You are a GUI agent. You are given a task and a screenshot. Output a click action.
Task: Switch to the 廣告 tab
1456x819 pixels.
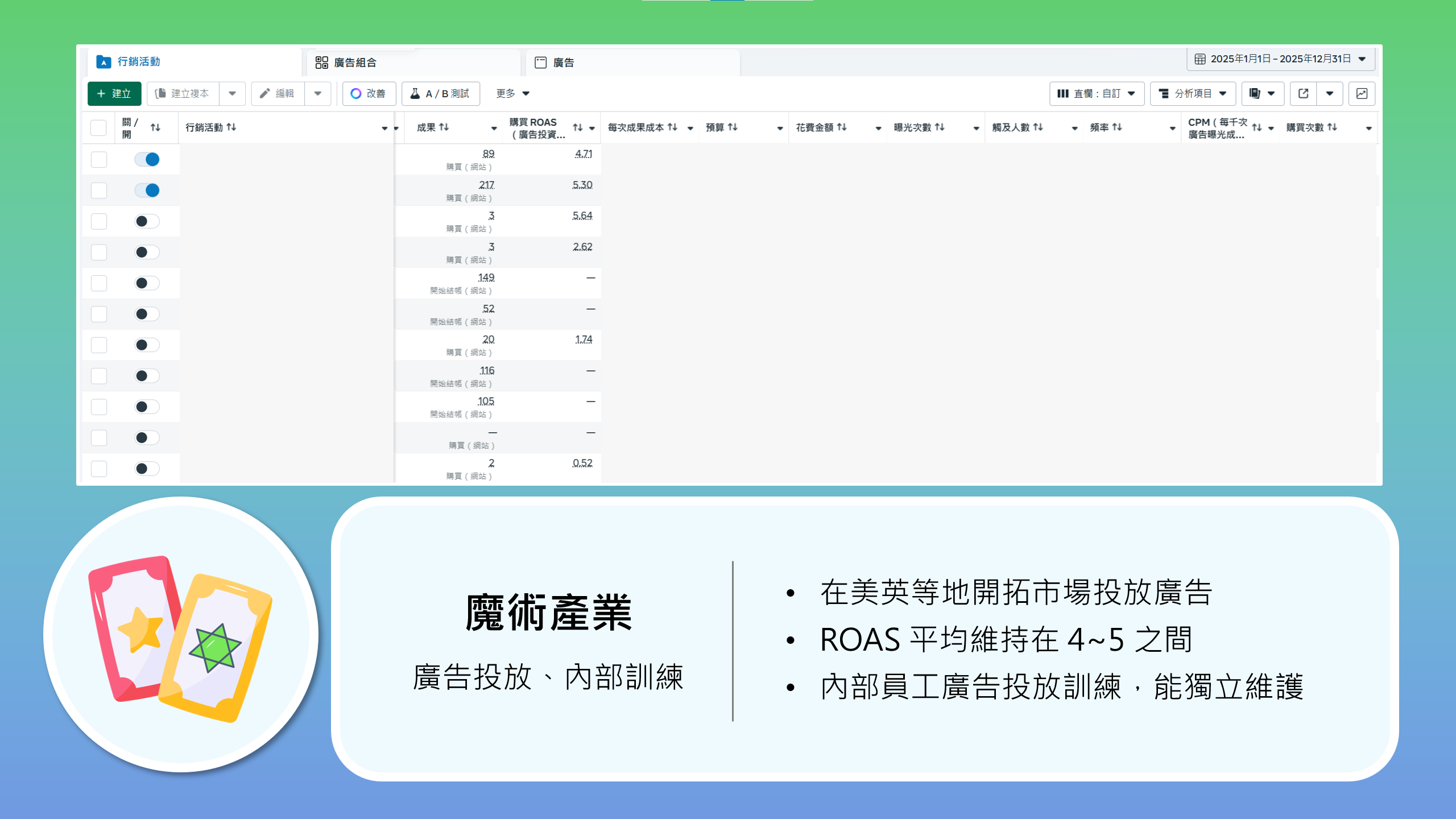pos(563,63)
